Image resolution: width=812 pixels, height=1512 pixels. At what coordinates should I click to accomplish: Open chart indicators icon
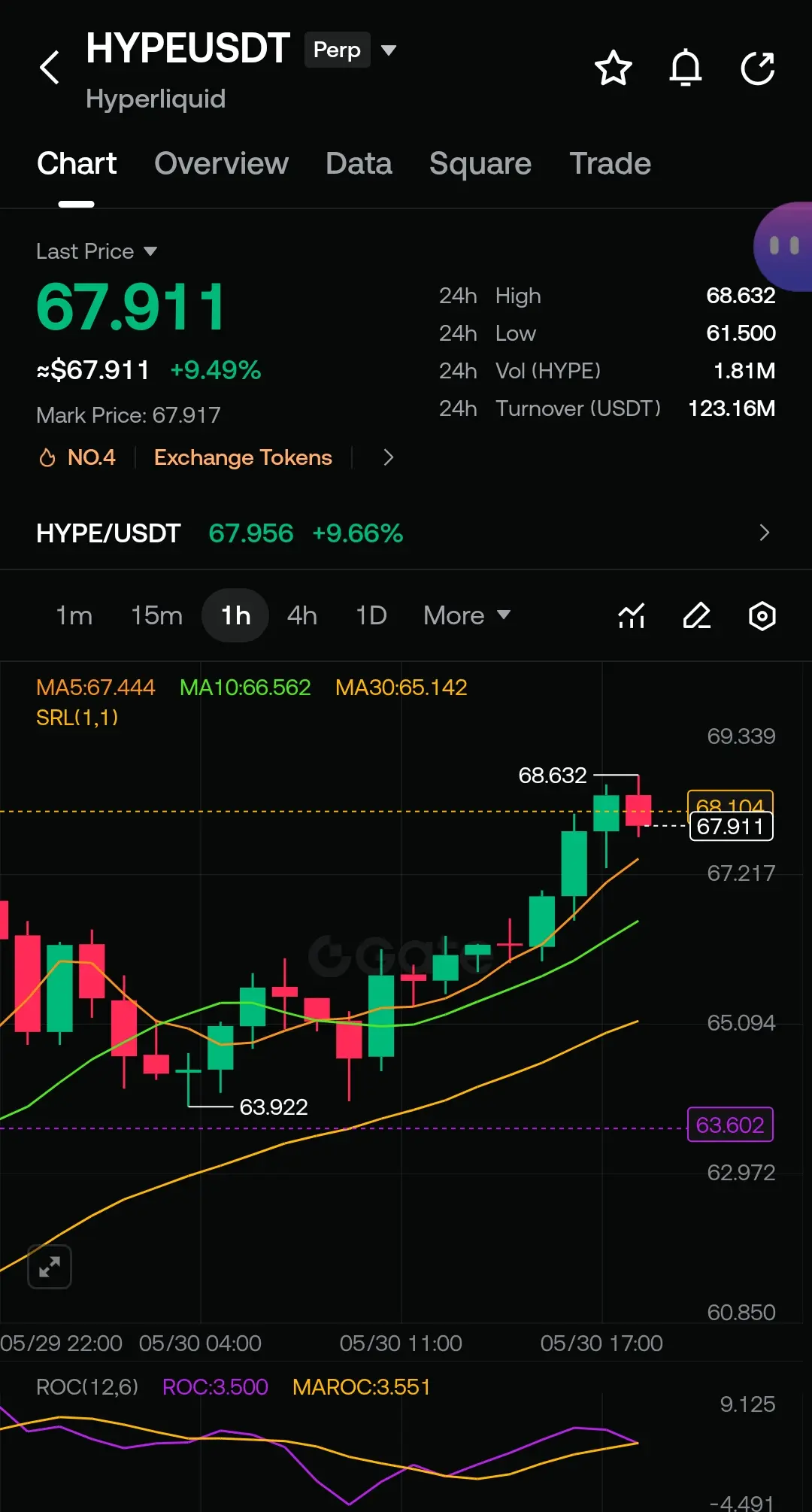coord(632,616)
